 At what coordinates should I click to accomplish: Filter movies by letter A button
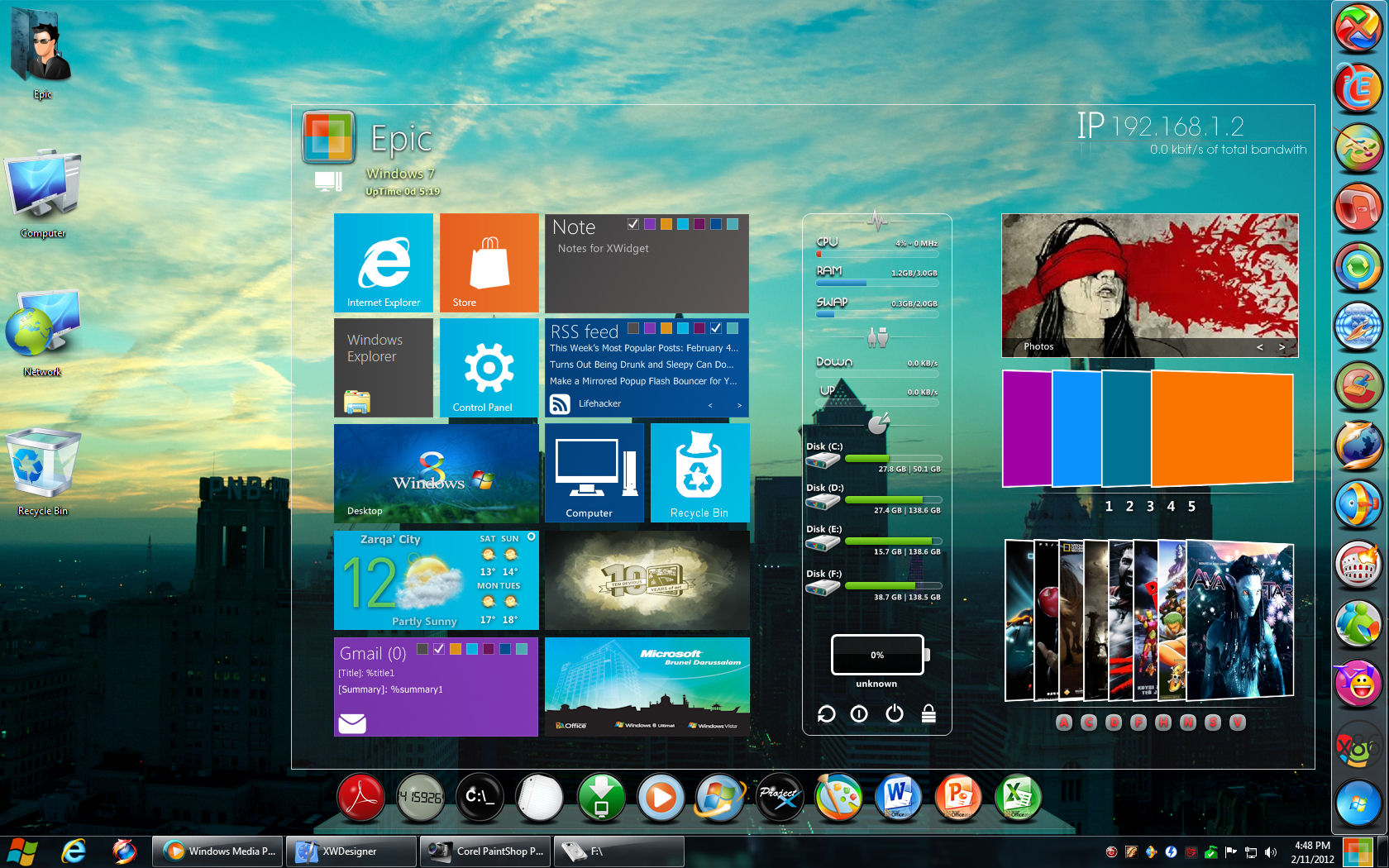point(1064,723)
